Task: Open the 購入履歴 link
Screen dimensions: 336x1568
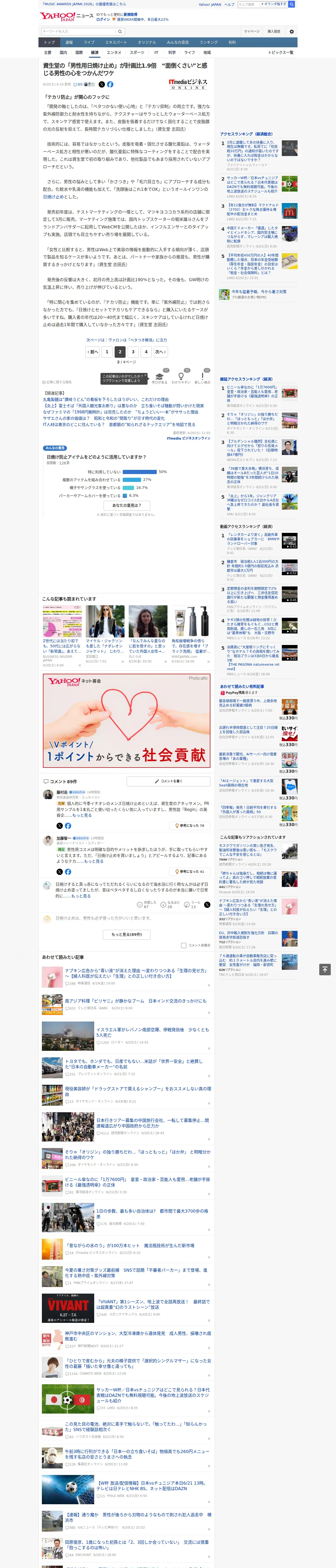Action: tap(274, 32)
